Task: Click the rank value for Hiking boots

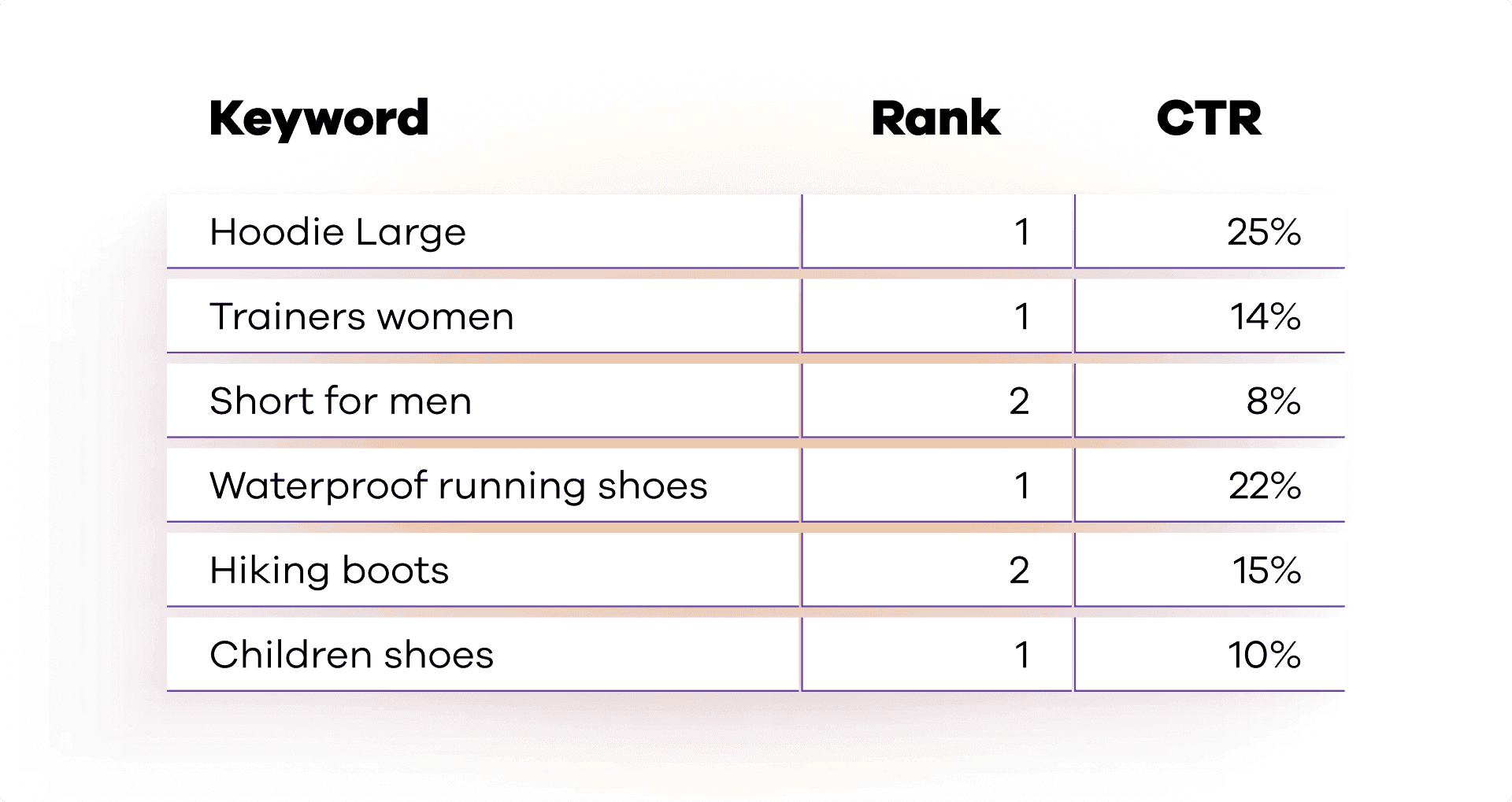Action: 937,570
